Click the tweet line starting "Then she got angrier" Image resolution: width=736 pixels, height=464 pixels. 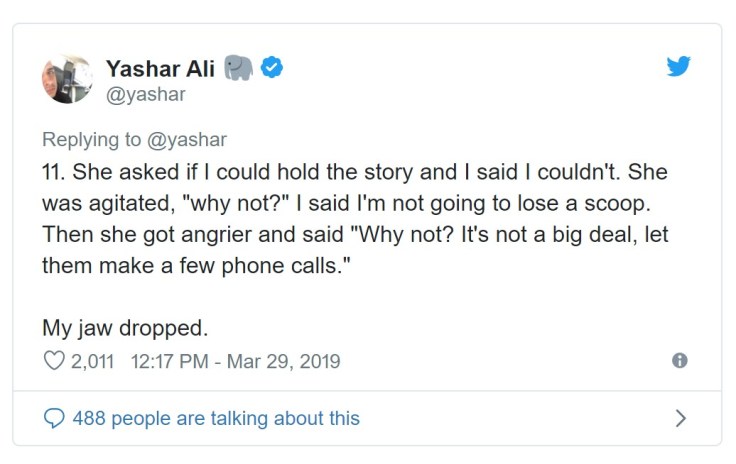353,235
